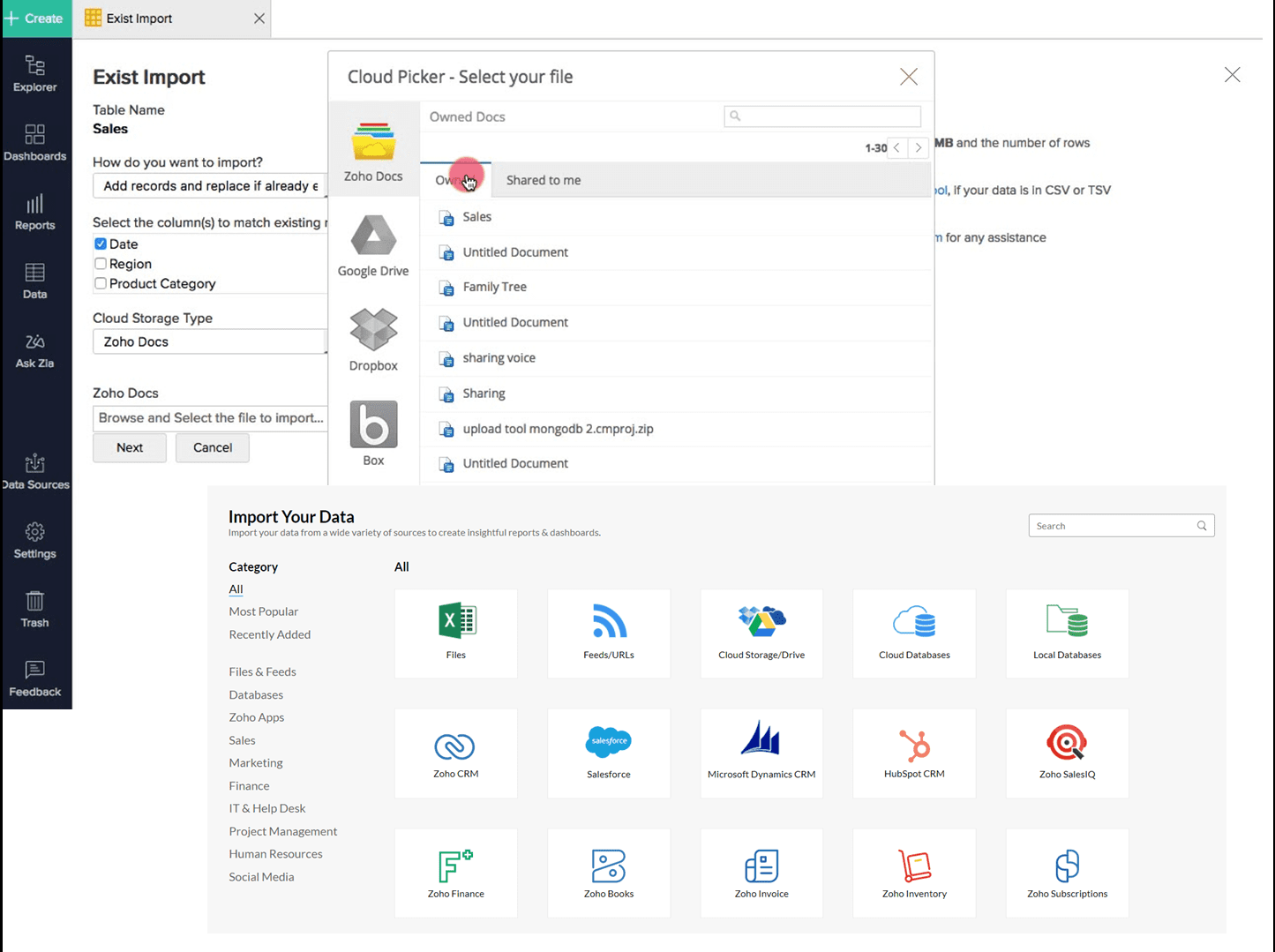Click the Next button
Image resolution: width=1275 pixels, height=952 pixels.
click(130, 448)
